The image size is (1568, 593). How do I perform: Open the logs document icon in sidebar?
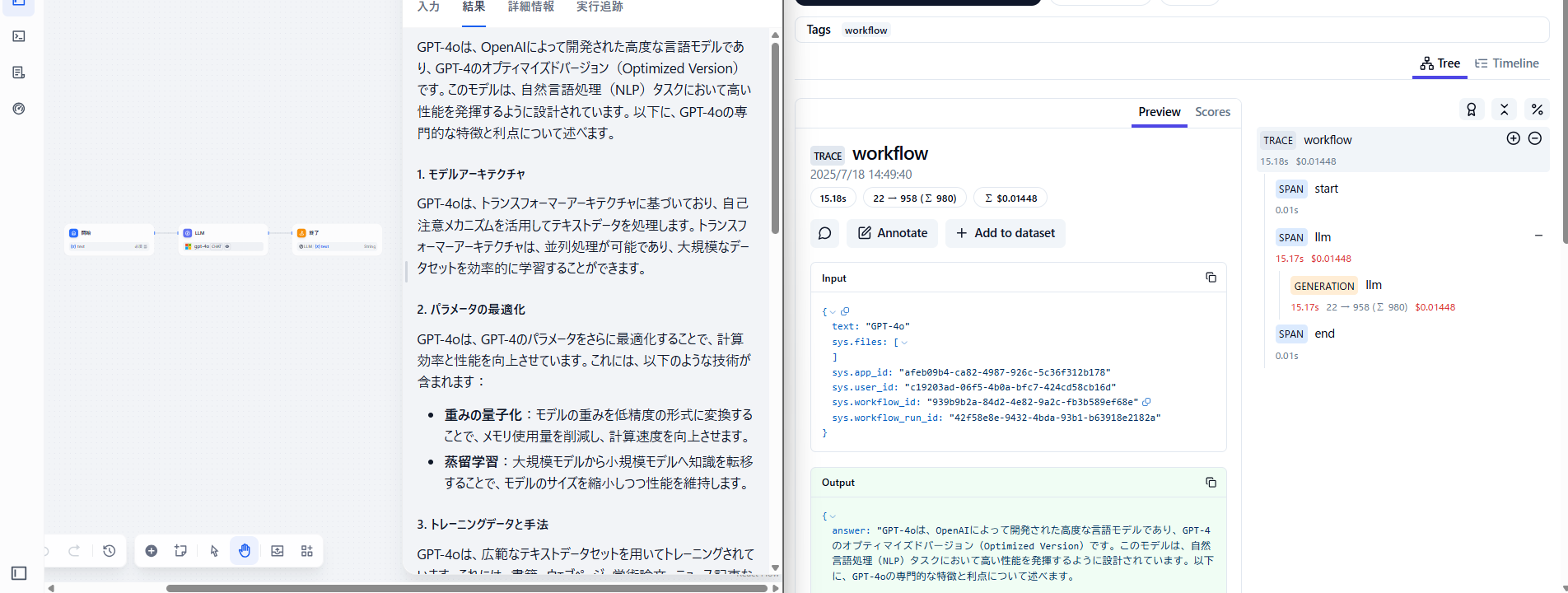(x=19, y=72)
